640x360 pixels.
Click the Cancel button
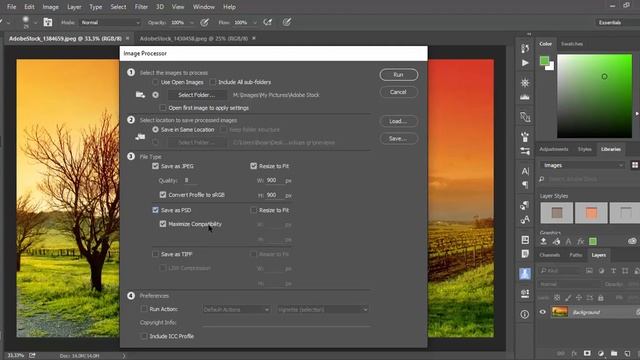click(x=398, y=92)
